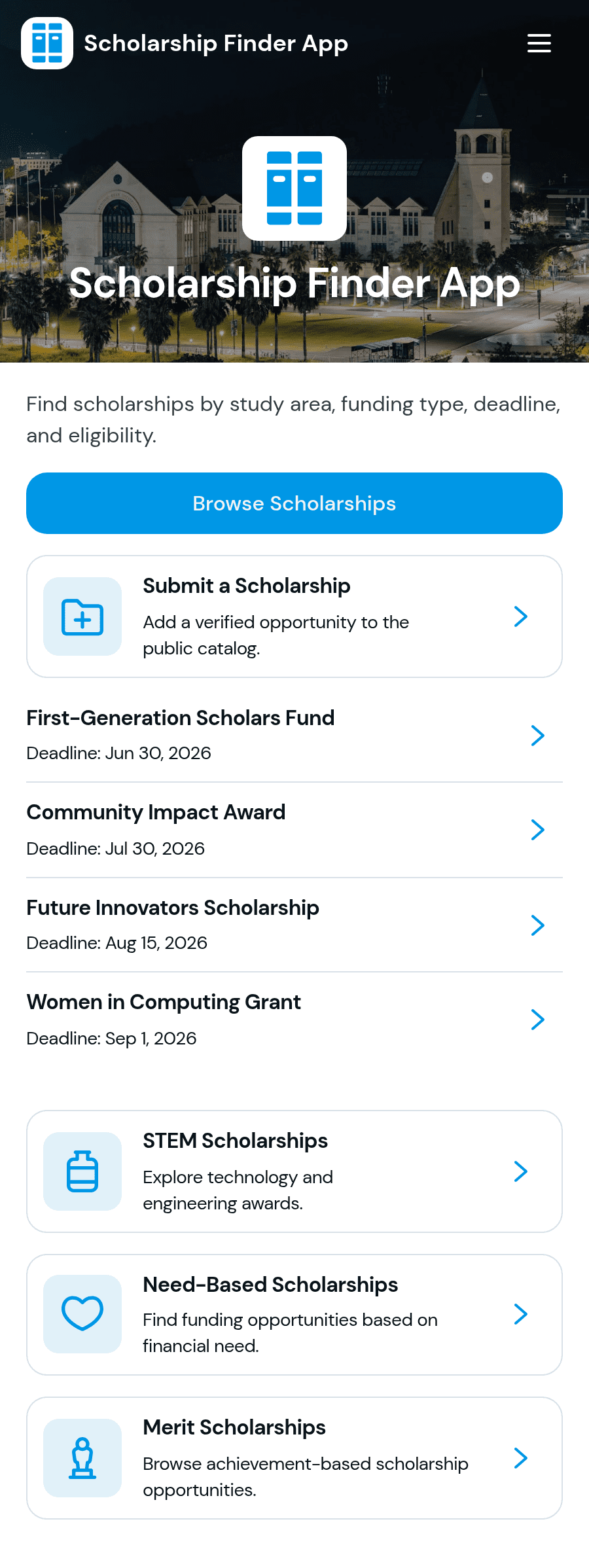Click the folder-plus Submit a Scholarship icon
Screen dimensions: 589x1568
[82, 616]
